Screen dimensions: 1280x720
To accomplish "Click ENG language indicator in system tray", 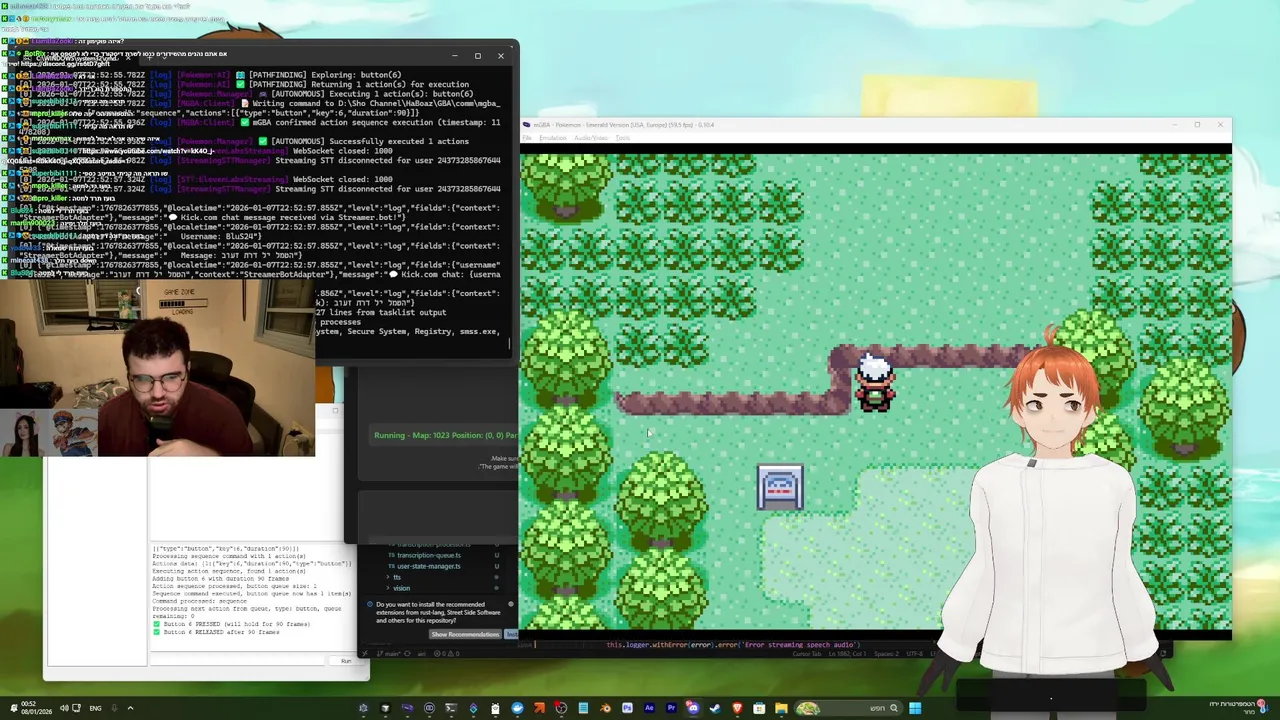I will tap(95, 708).
